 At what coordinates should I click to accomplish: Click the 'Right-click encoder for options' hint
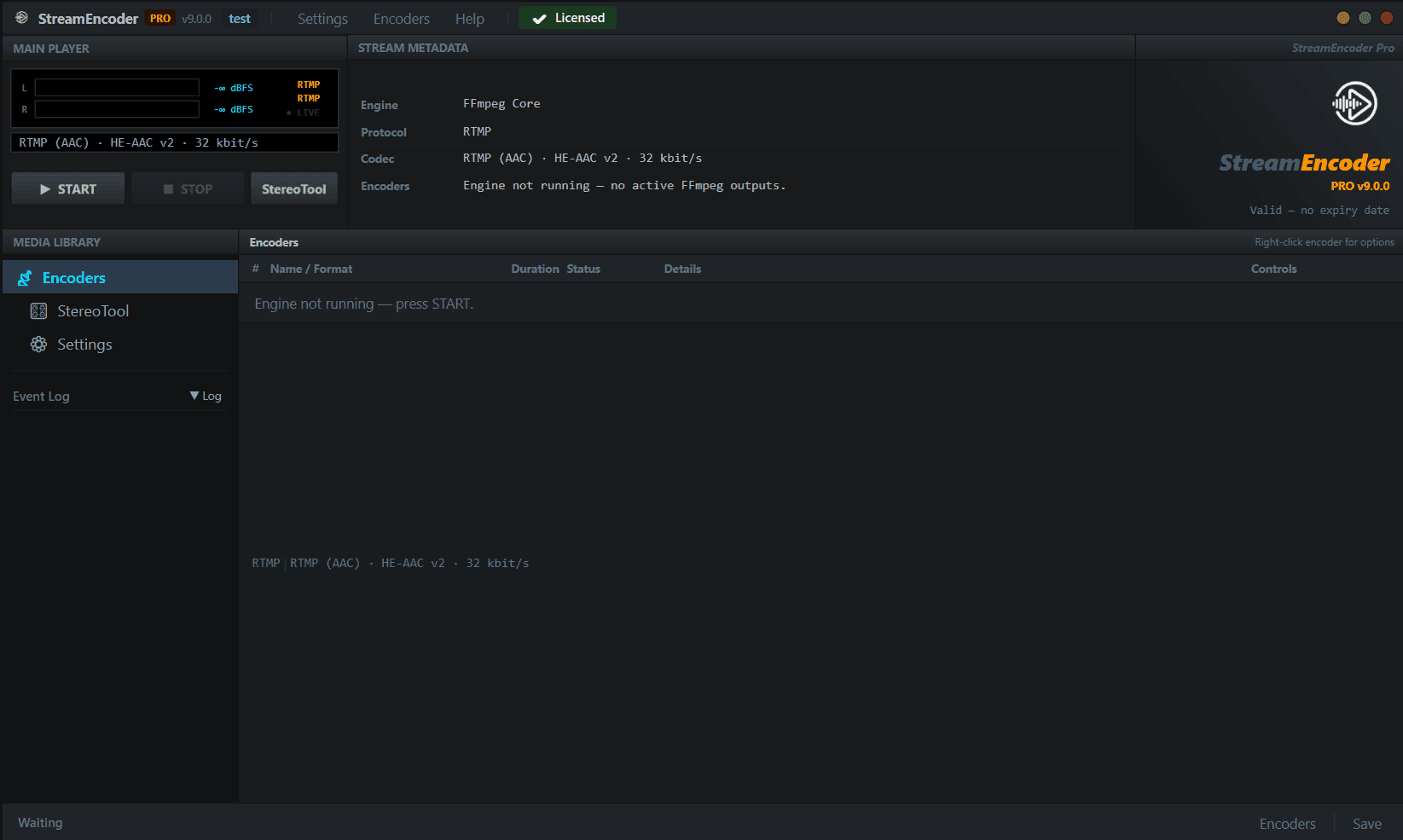1325,242
